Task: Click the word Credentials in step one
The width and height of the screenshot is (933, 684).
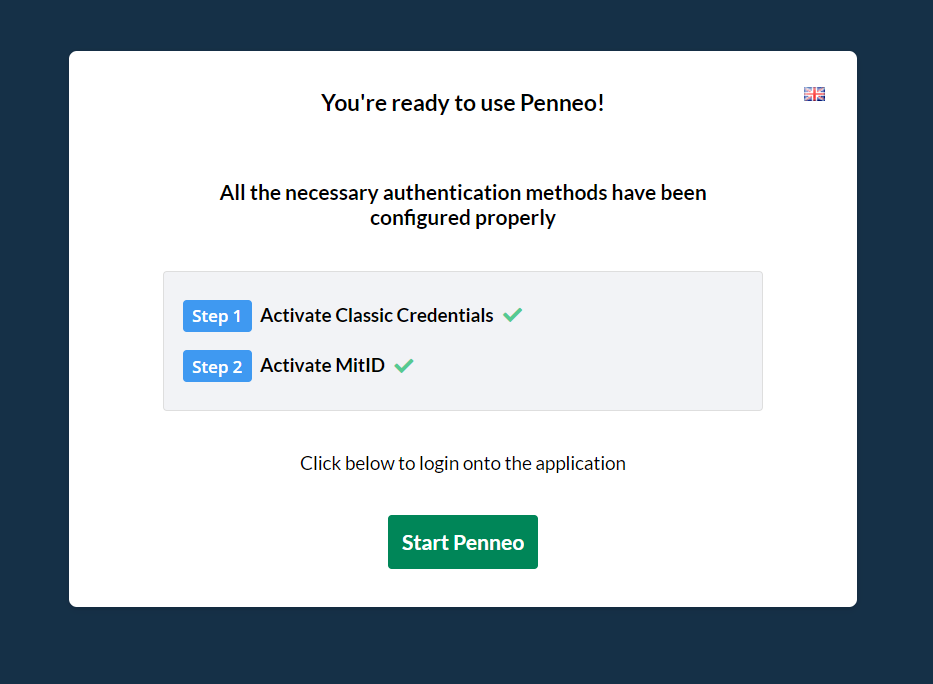Action: point(445,315)
